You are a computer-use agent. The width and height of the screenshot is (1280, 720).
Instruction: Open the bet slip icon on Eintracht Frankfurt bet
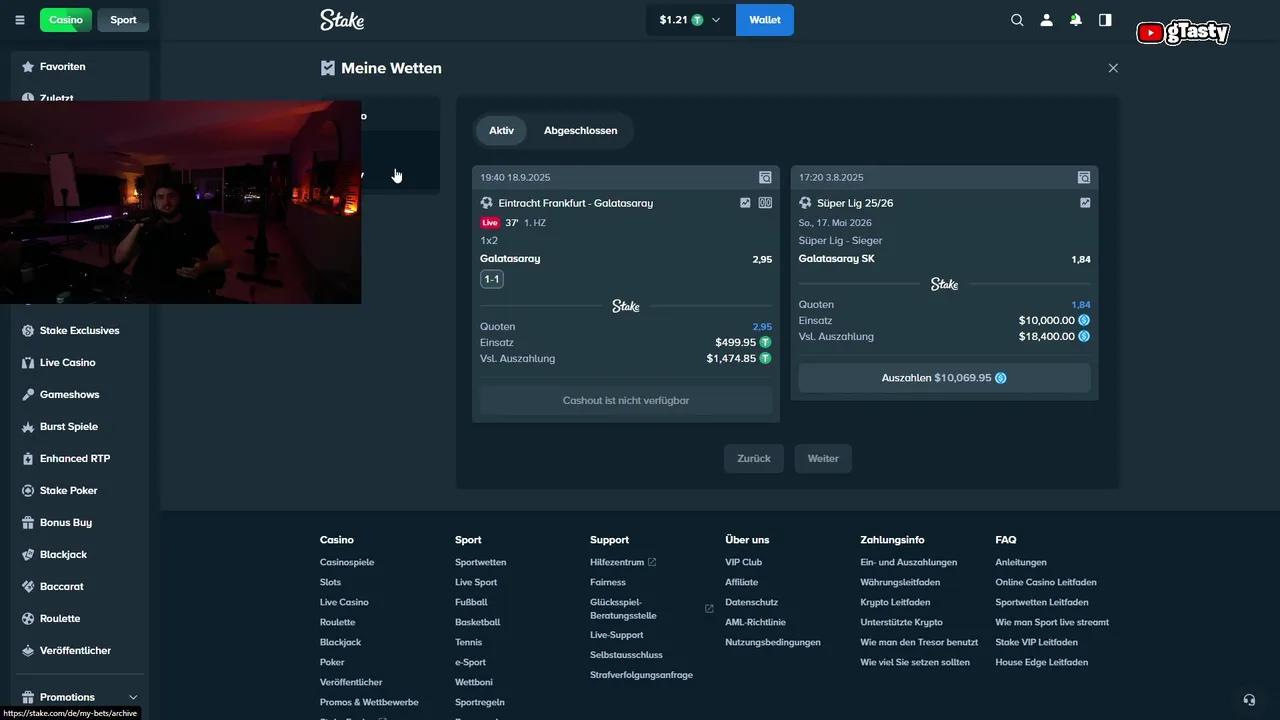(765, 177)
